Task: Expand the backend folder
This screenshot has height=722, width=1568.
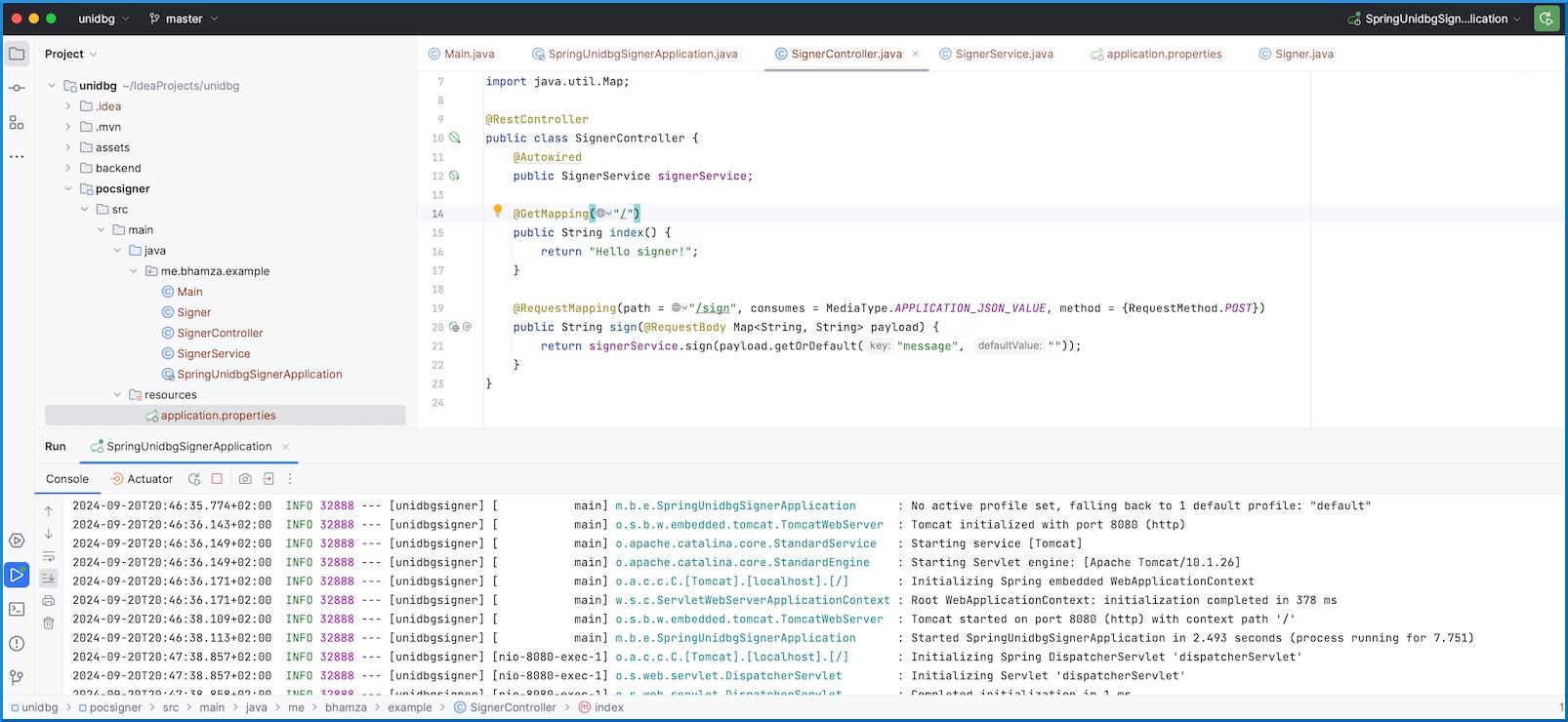Action: pos(67,168)
